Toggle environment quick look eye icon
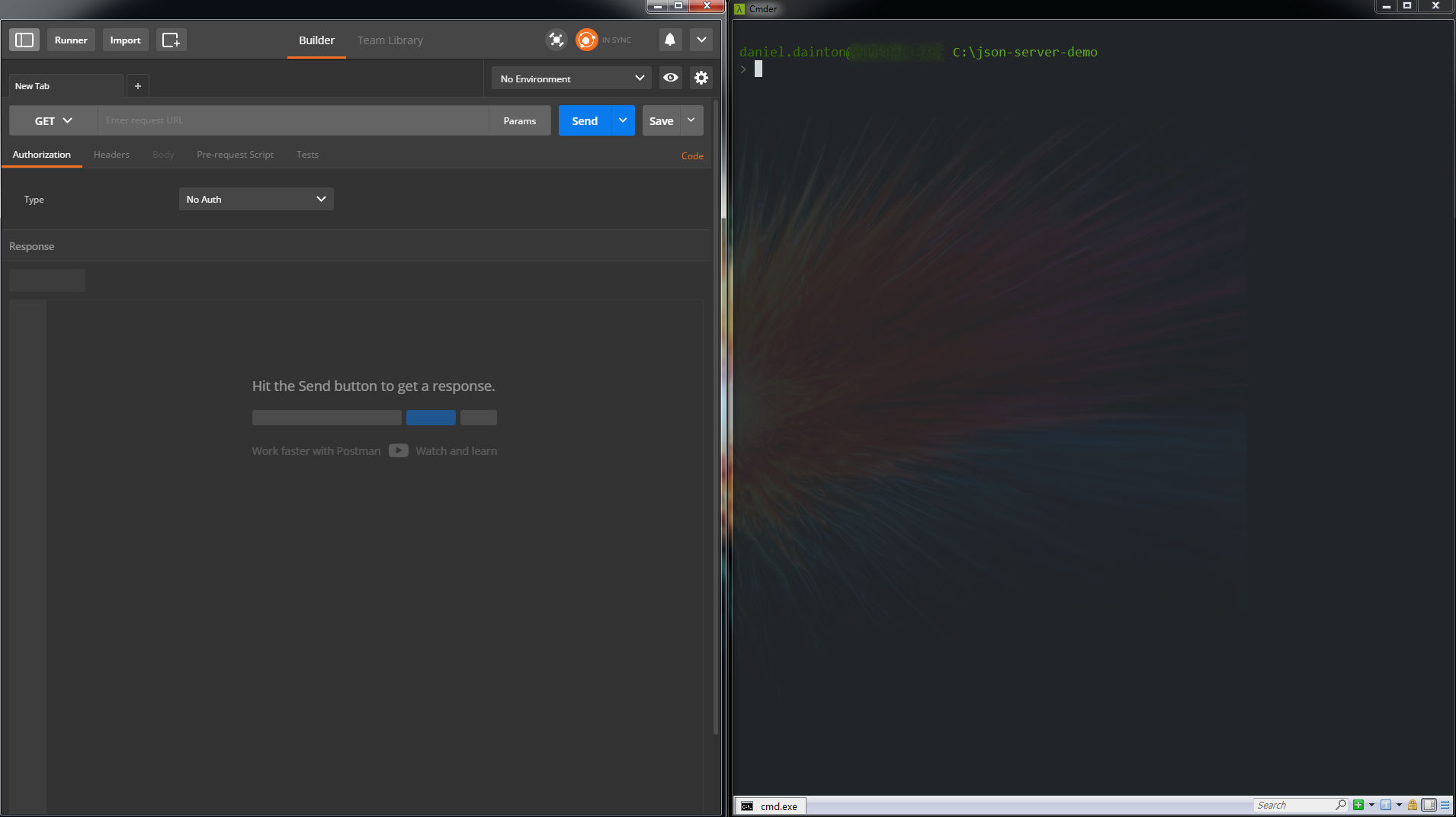This screenshot has width=1456, height=817. tap(670, 78)
